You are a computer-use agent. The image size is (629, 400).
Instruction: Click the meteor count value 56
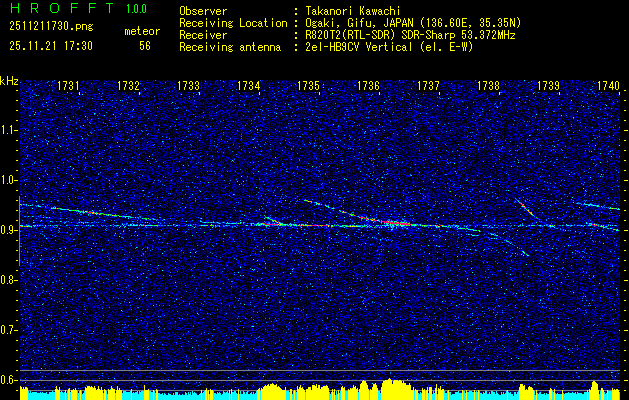point(145,46)
